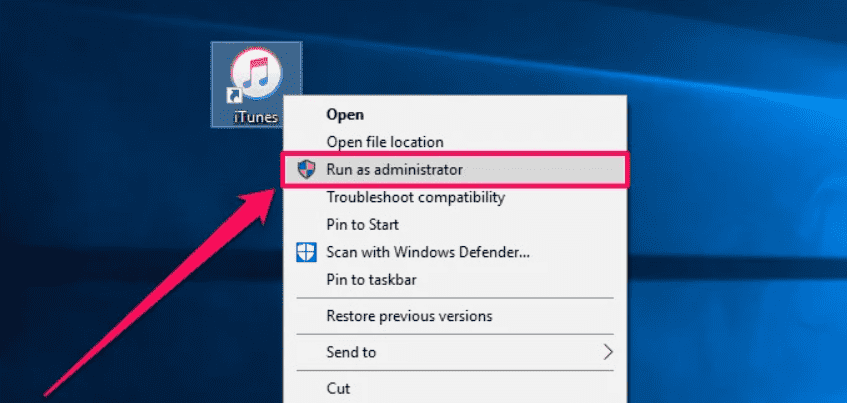
Task: Click Restore previous versions
Action: click(455, 316)
